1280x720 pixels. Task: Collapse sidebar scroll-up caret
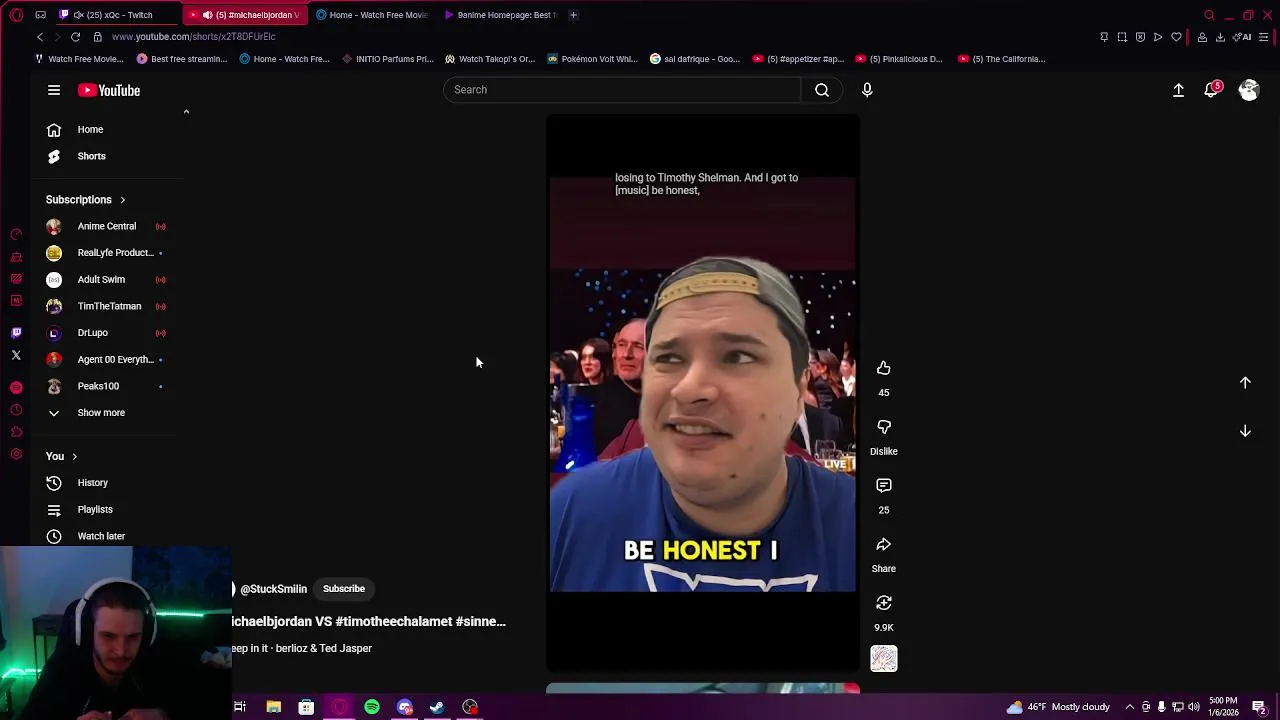tap(186, 112)
